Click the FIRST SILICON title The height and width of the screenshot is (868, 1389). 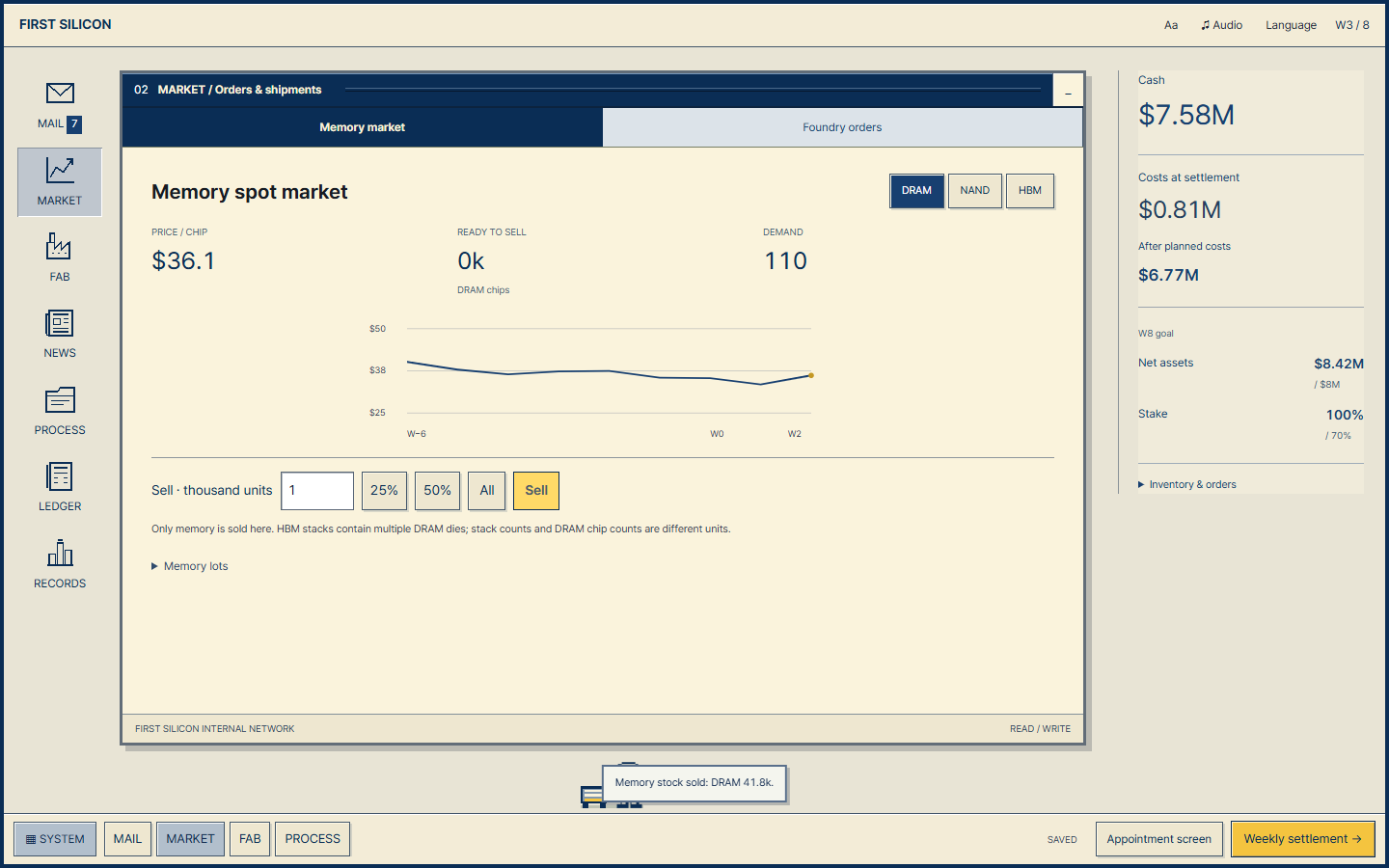click(66, 24)
